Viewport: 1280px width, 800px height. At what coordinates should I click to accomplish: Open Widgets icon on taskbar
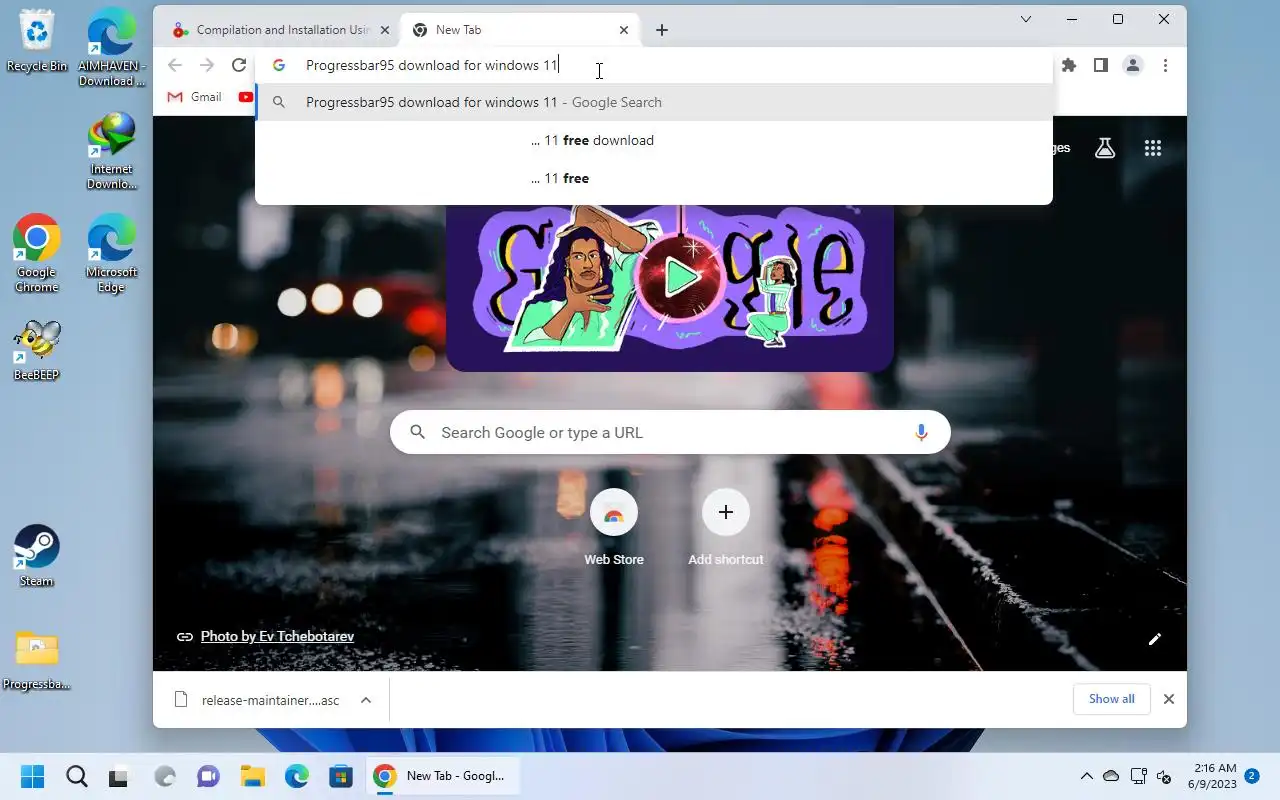164,776
